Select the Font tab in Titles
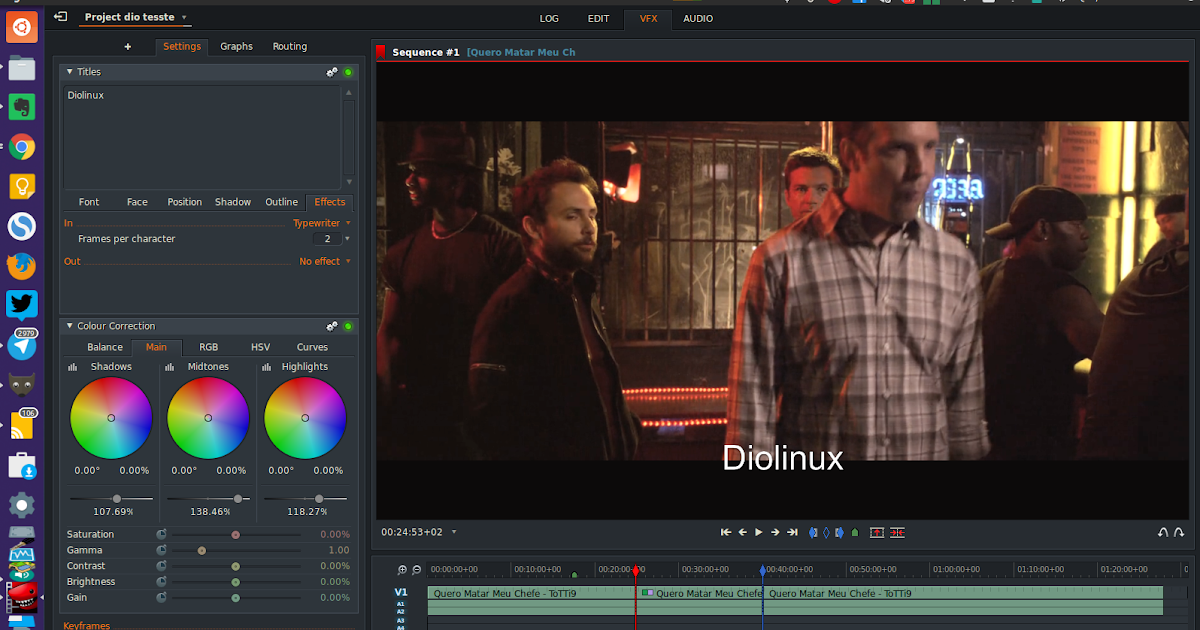This screenshot has height=630, width=1200. pyautogui.click(x=89, y=202)
